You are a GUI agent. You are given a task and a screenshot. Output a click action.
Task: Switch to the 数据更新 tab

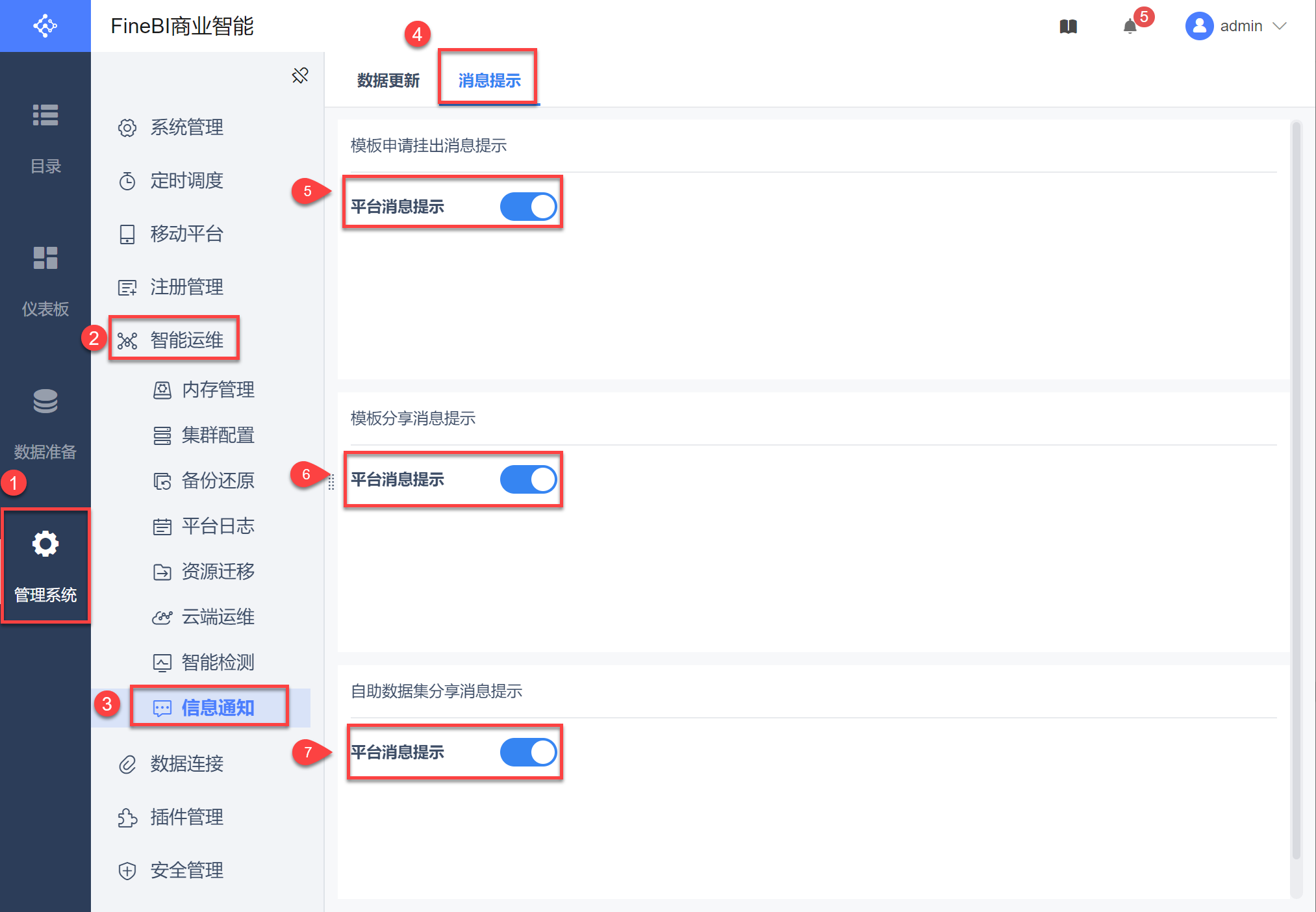coord(388,81)
